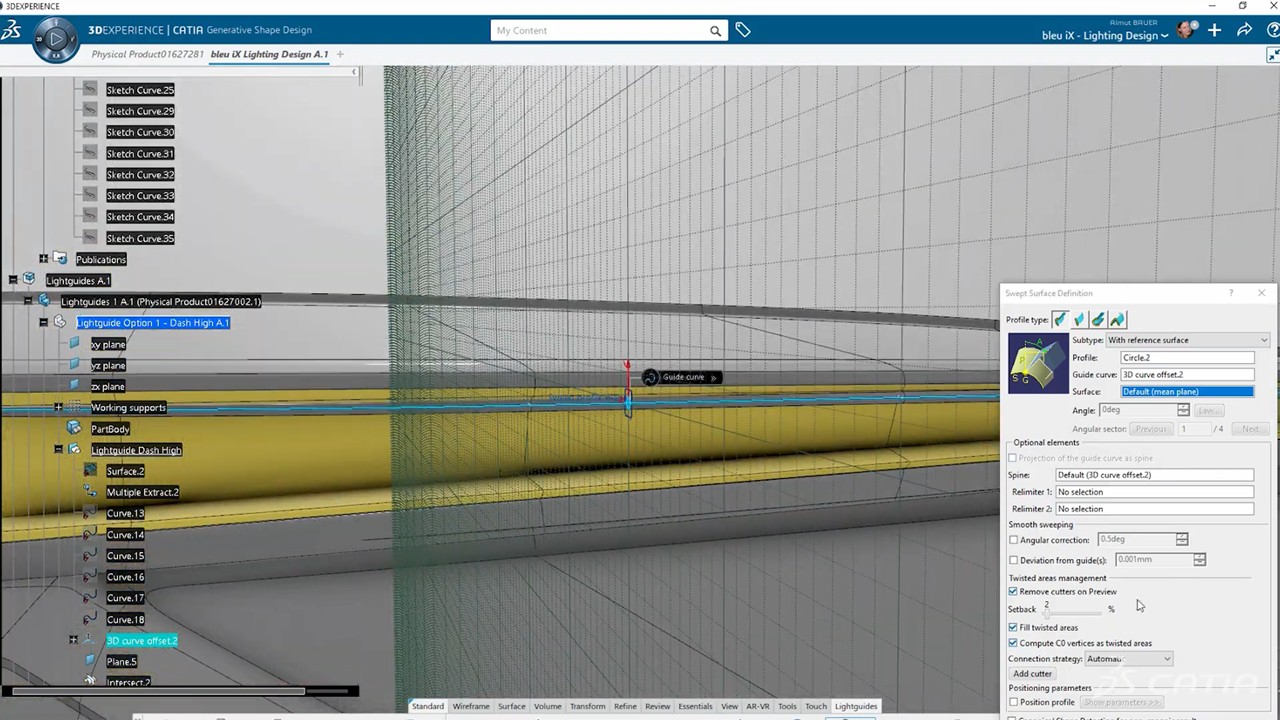This screenshot has height=720, width=1280.
Task: Click the search magnifier icon
Action: [x=715, y=31]
